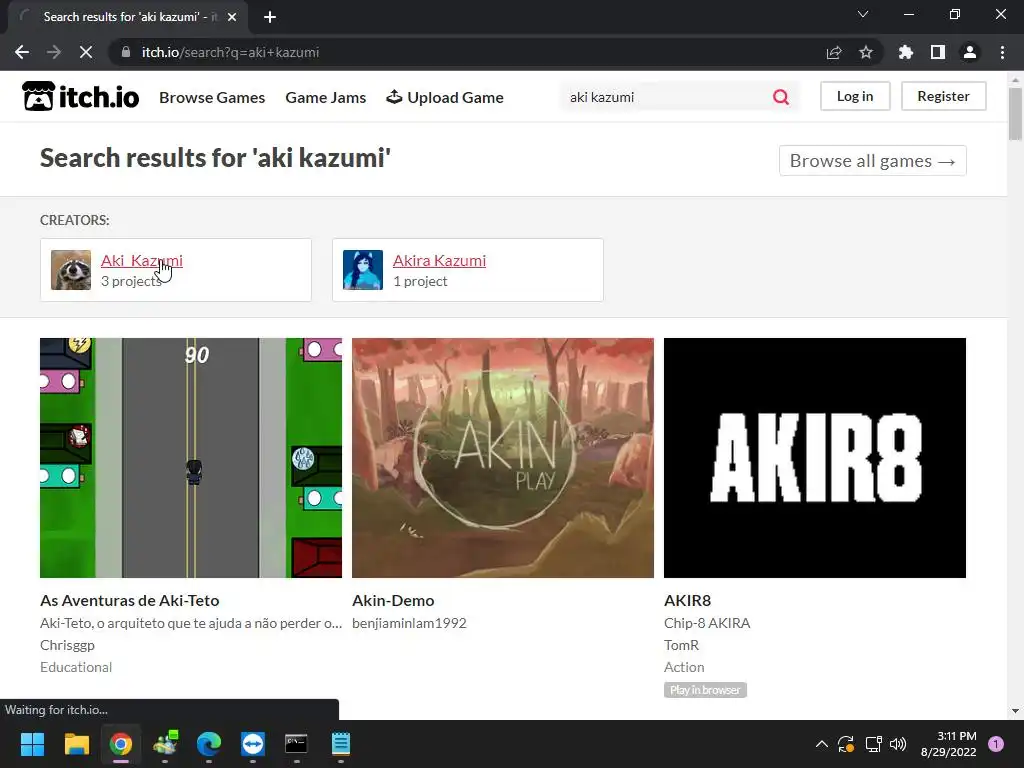The image size is (1024, 768).
Task: Click Browse all games button
Action: pyautogui.click(x=872, y=161)
